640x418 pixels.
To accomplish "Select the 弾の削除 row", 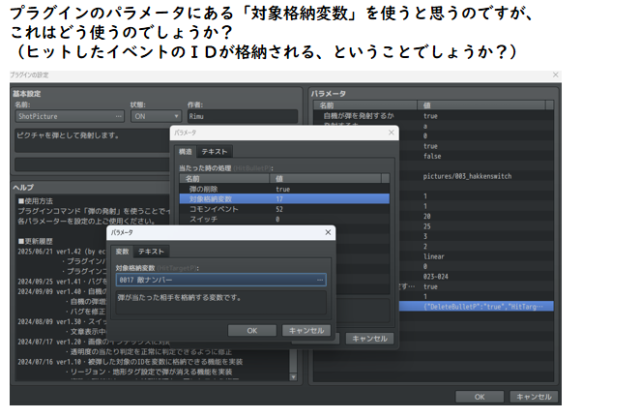I will tap(284, 189).
